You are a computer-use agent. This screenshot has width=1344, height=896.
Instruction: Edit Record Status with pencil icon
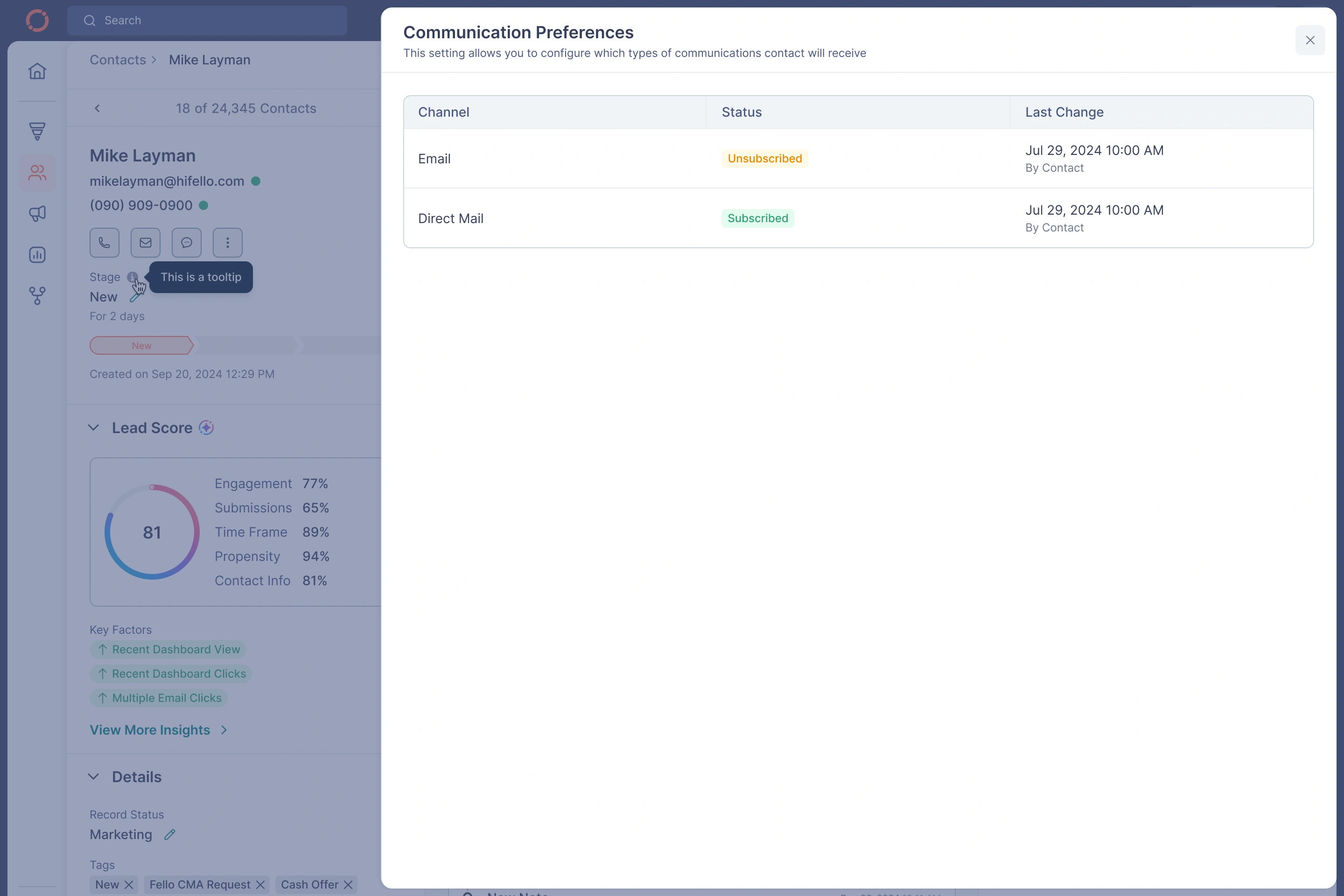coord(170,835)
